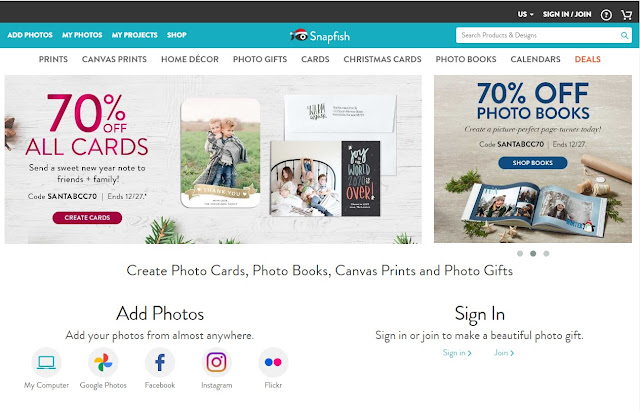Expand the US country dropdown
This screenshot has height=411, width=640.
click(x=525, y=14)
